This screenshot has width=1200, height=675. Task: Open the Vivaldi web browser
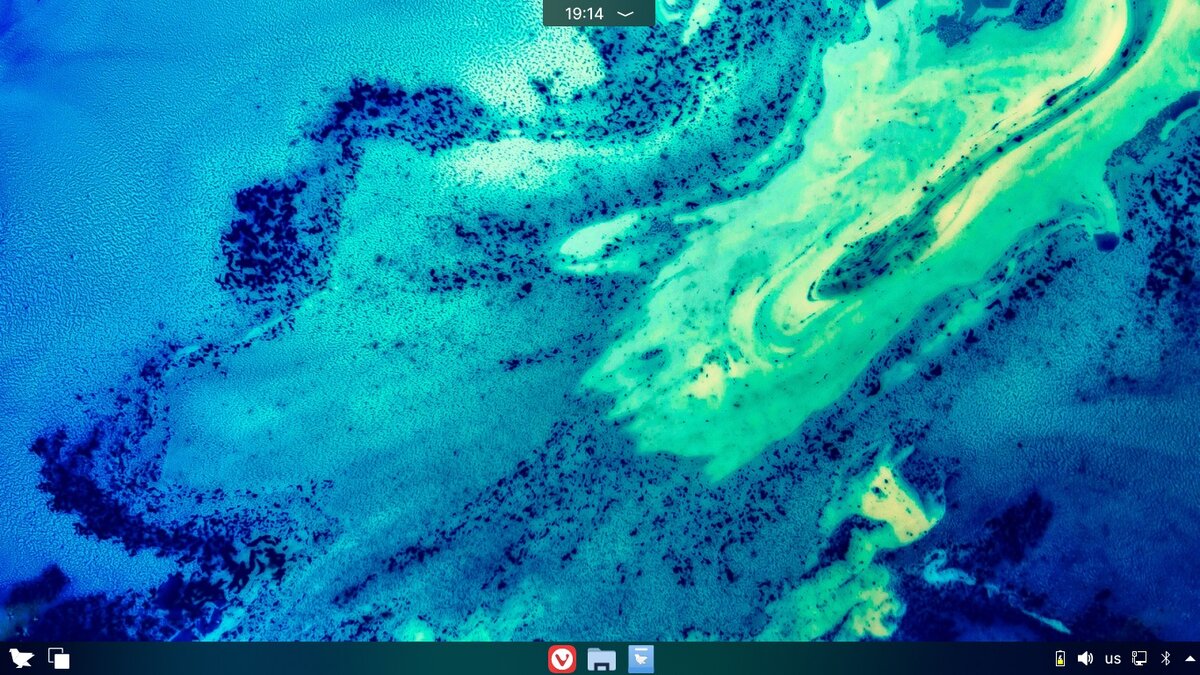pos(562,658)
